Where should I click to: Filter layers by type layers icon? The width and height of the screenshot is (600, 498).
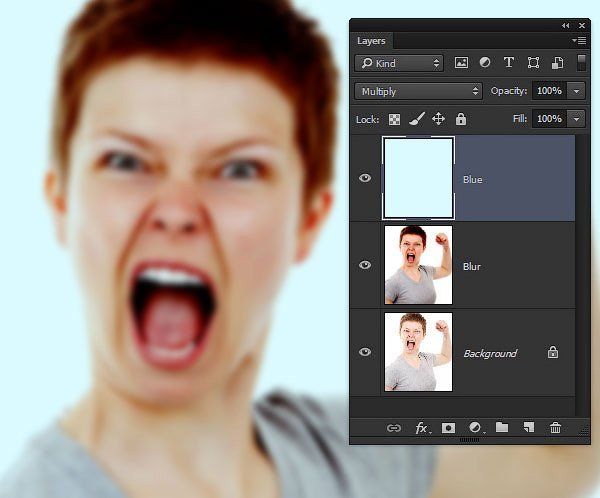[509, 62]
